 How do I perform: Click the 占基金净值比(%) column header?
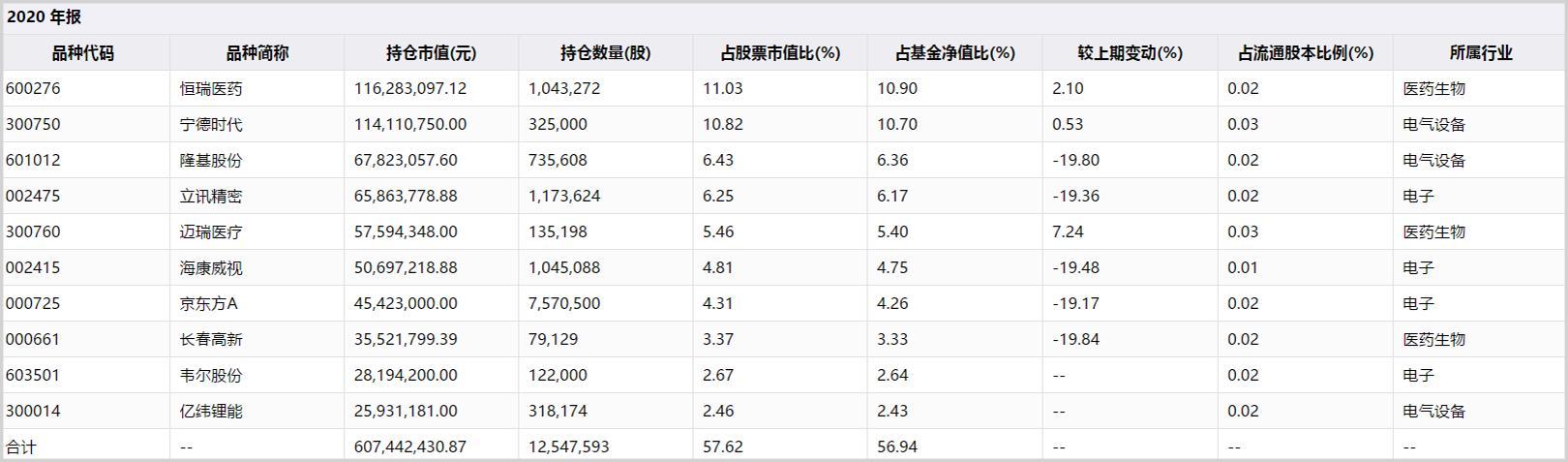pyautogui.click(x=954, y=53)
